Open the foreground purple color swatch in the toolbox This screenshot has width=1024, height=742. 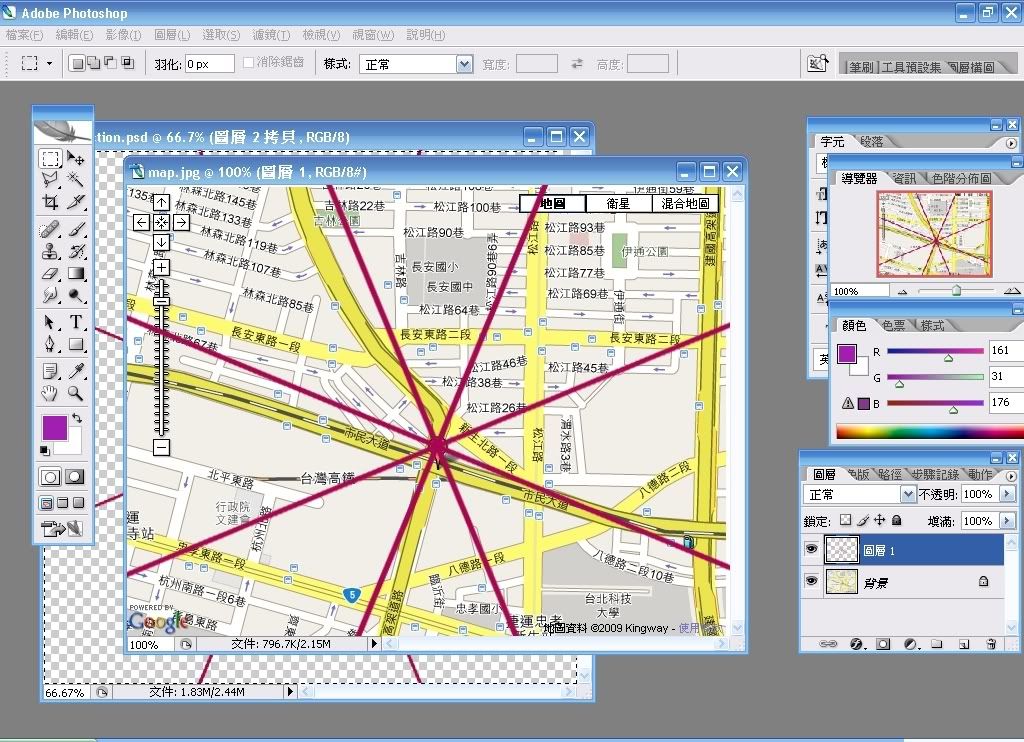[x=55, y=427]
